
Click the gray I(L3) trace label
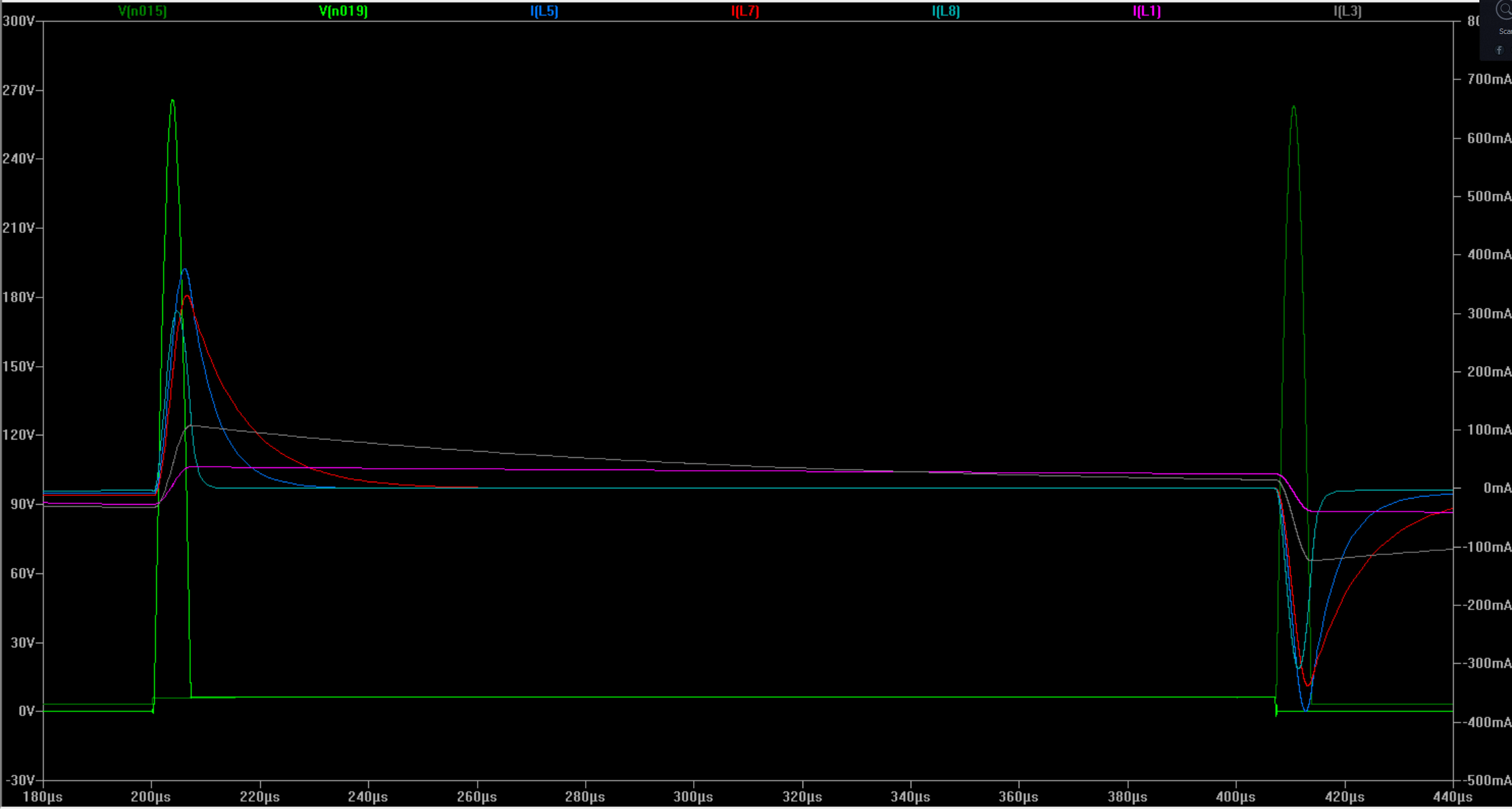pyautogui.click(x=1347, y=11)
